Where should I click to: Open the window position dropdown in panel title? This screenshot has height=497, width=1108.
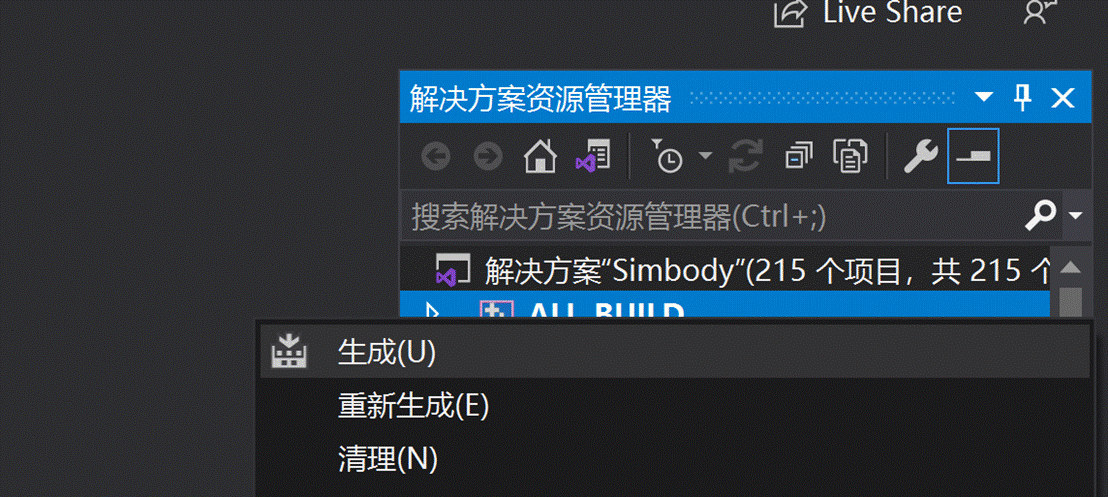[984, 98]
